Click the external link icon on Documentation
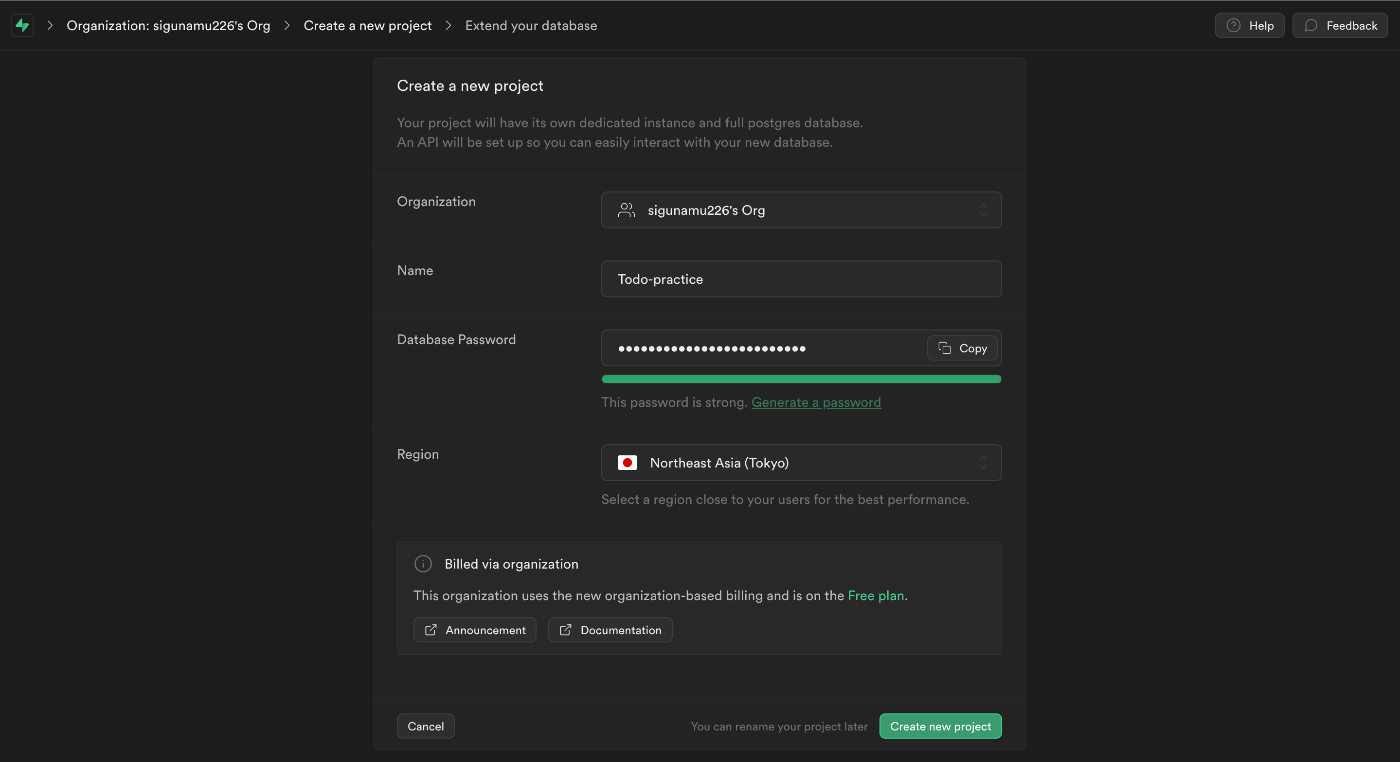The height and width of the screenshot is (762, 1400). tap(566, 630)
